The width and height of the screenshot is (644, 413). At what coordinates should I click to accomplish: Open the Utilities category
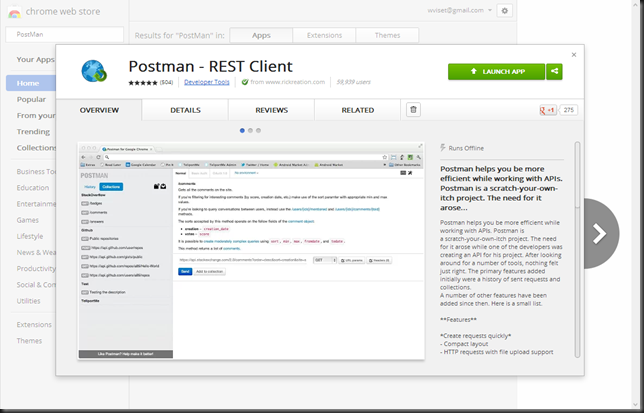tap(29, 301)
